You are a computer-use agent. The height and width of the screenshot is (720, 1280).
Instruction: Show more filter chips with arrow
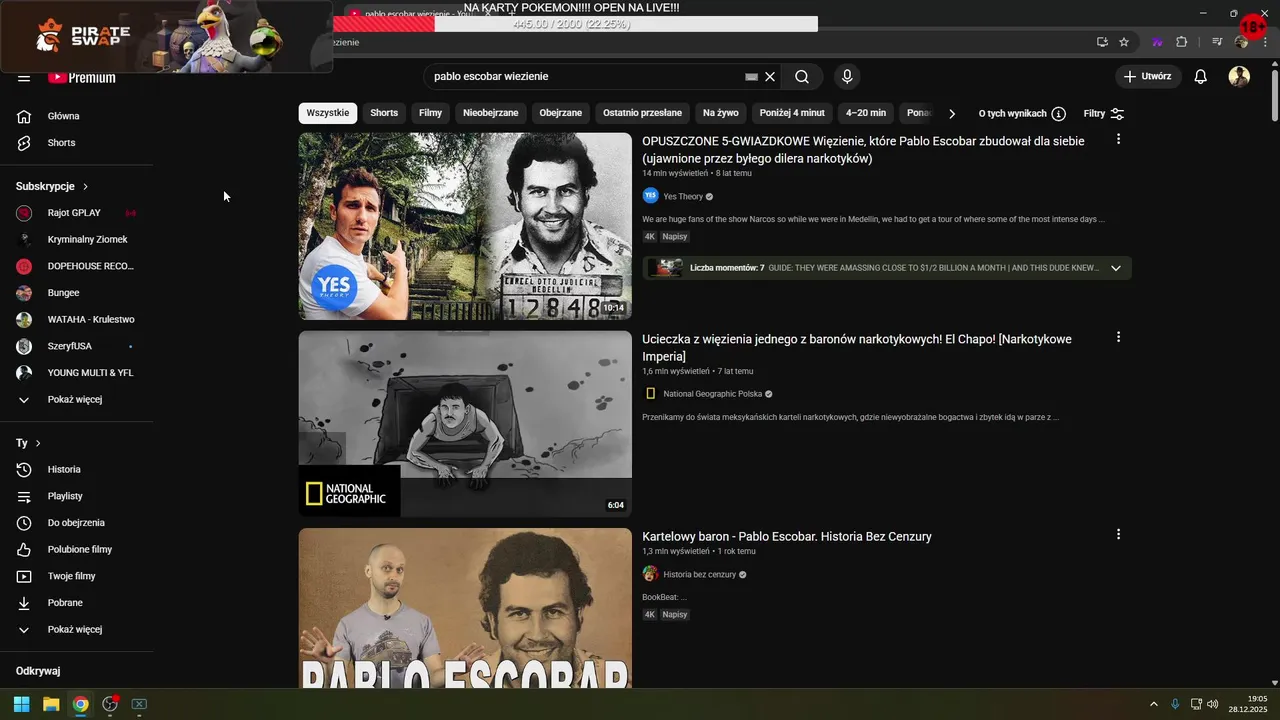(952, 114)
